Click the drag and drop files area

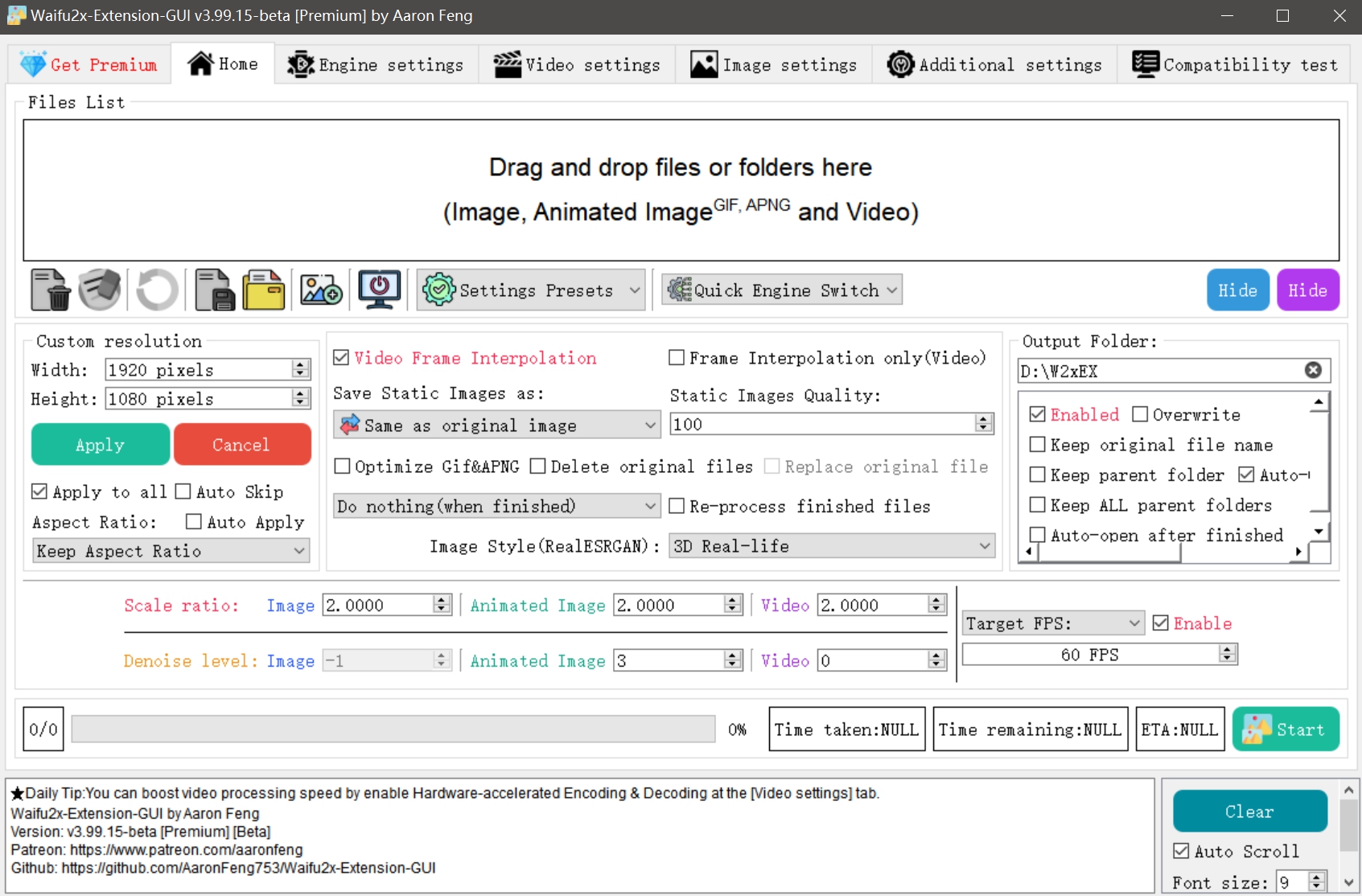[681, 190]
